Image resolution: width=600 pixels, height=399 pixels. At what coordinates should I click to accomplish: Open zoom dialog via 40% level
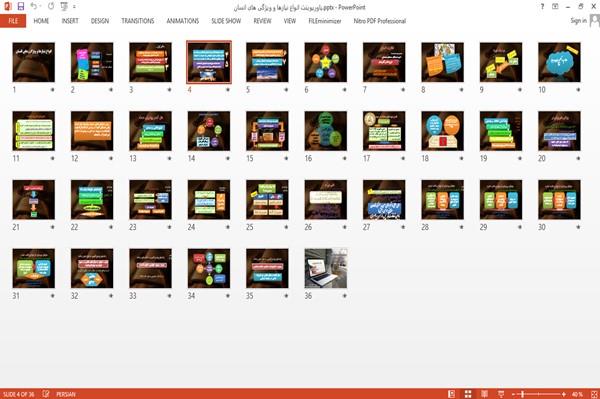[577, 394]
